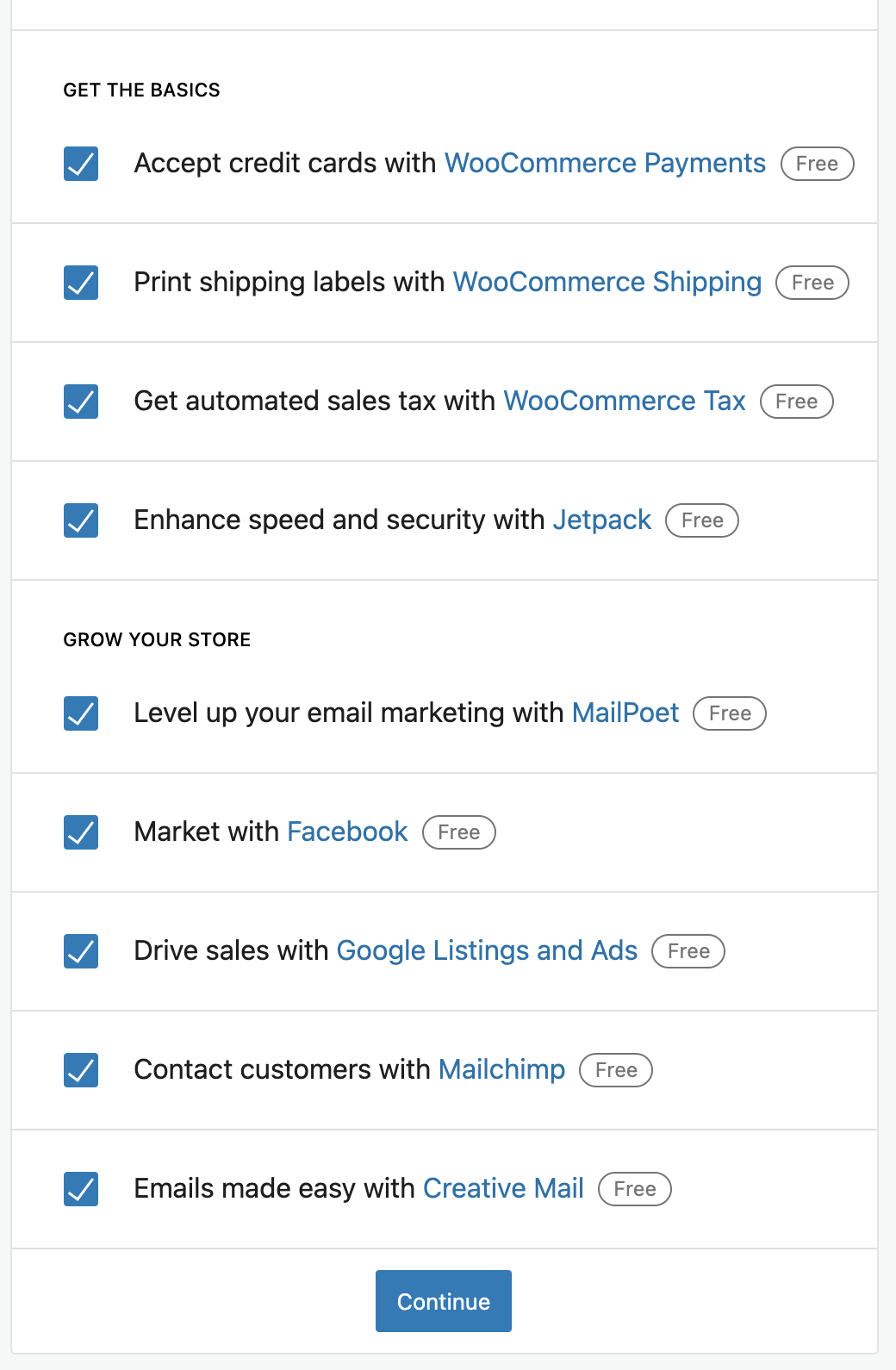The width and height of the screenshot is (896, 1370).
Task: Click the Free badge beside WooCommerce Tax
Action: (796, 402)
